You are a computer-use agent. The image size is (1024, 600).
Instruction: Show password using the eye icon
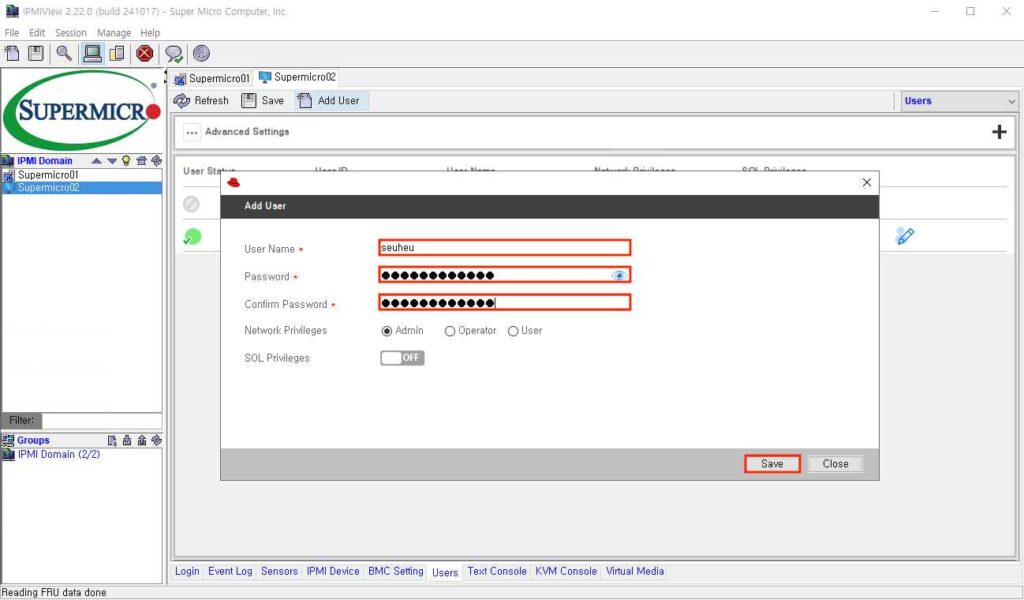(618, 276)
